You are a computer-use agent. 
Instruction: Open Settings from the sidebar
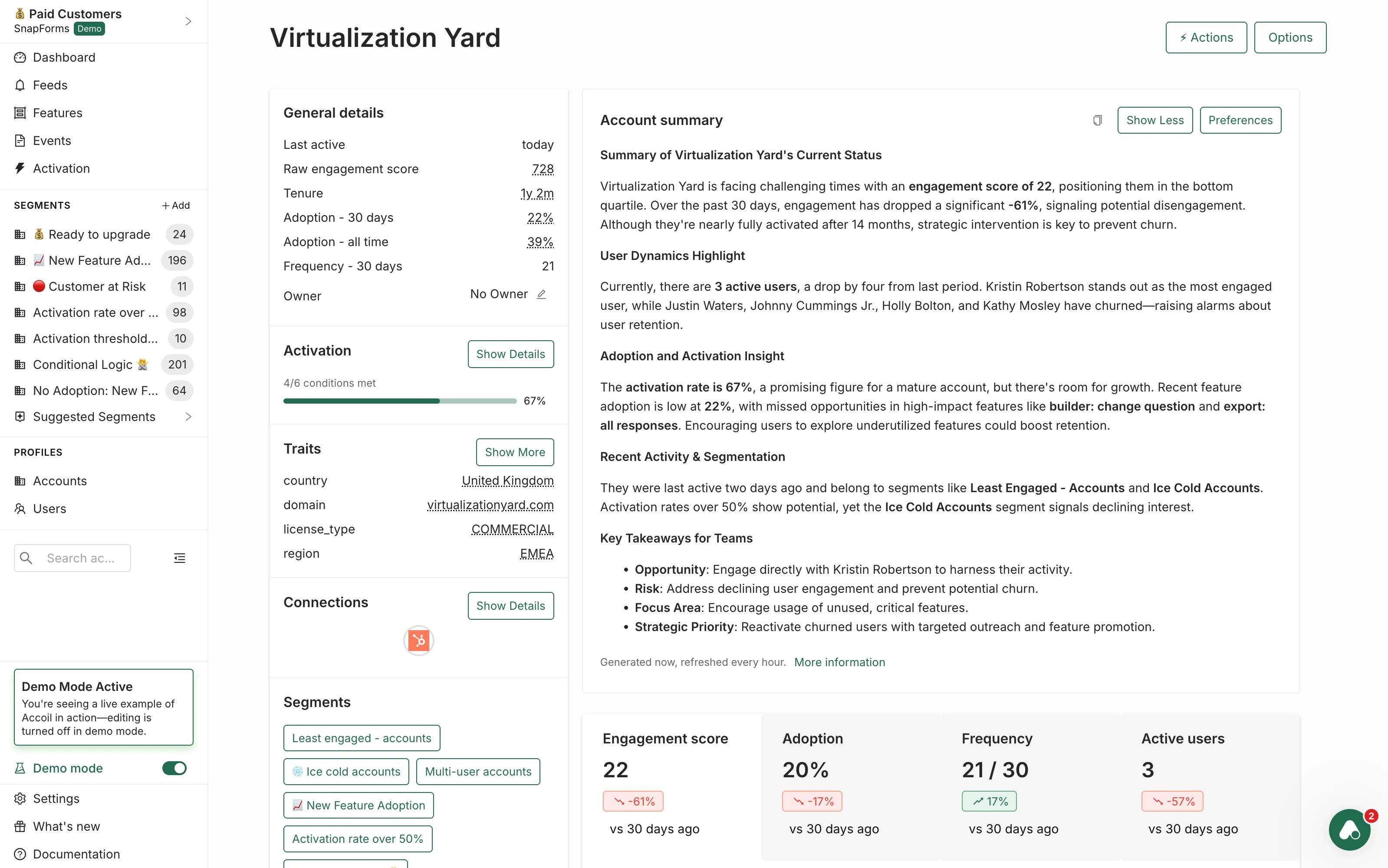click(56, 799)
